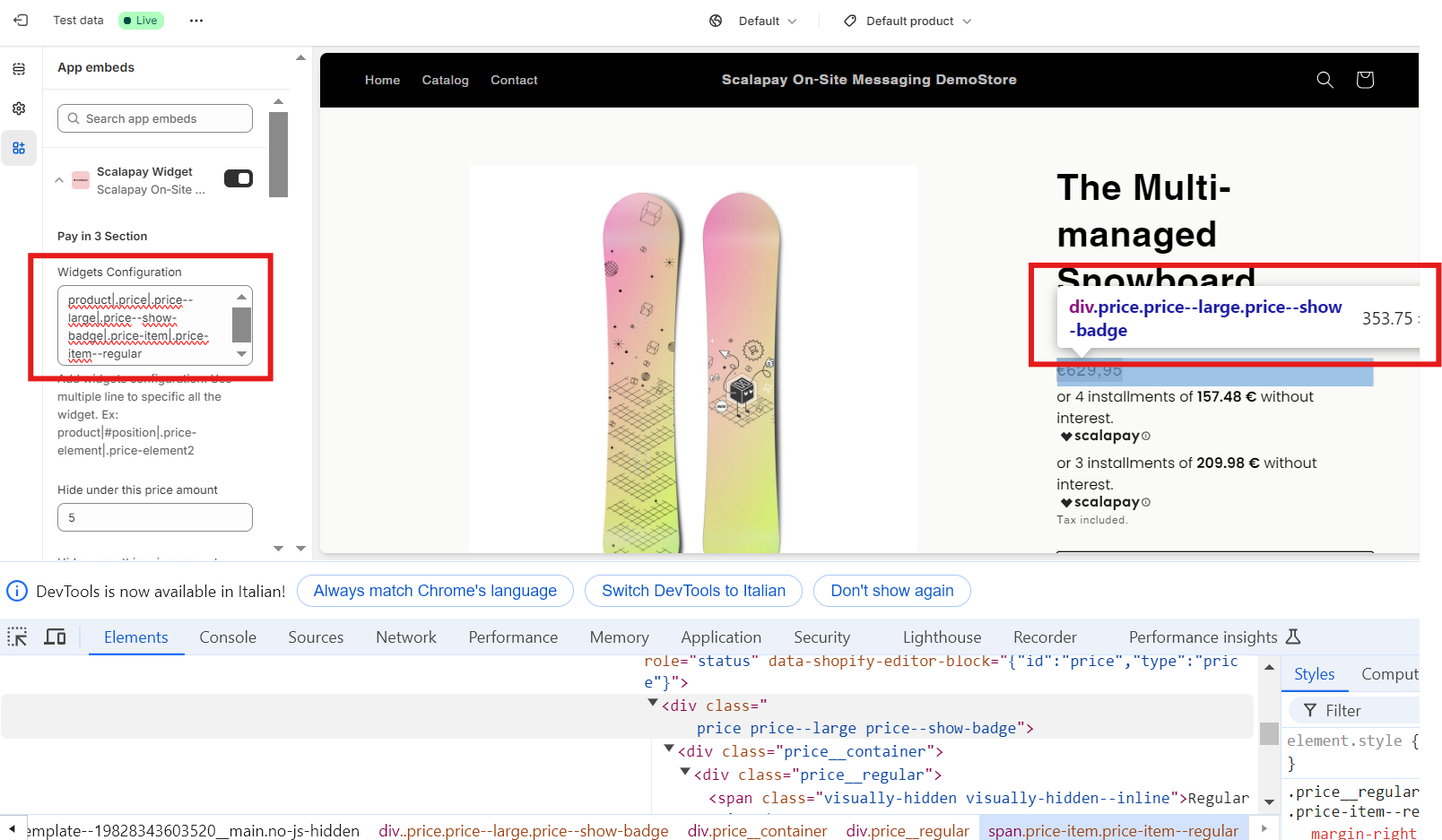
Task: Select the Computed pane tab
Action: (x=1390, y=674)
